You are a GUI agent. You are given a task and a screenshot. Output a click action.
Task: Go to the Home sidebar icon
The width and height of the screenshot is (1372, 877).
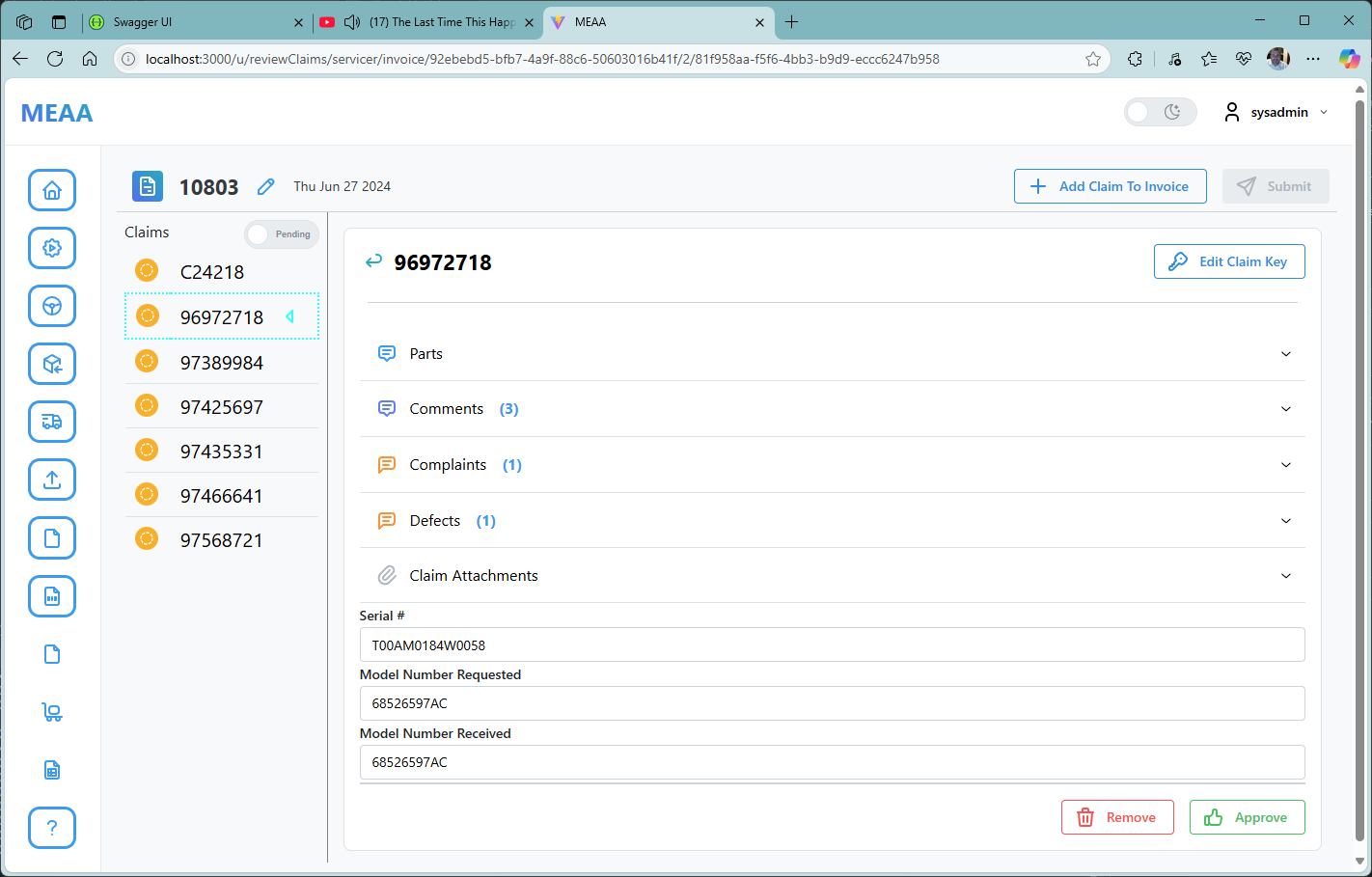pyautogui.click(x=52, y=190)
